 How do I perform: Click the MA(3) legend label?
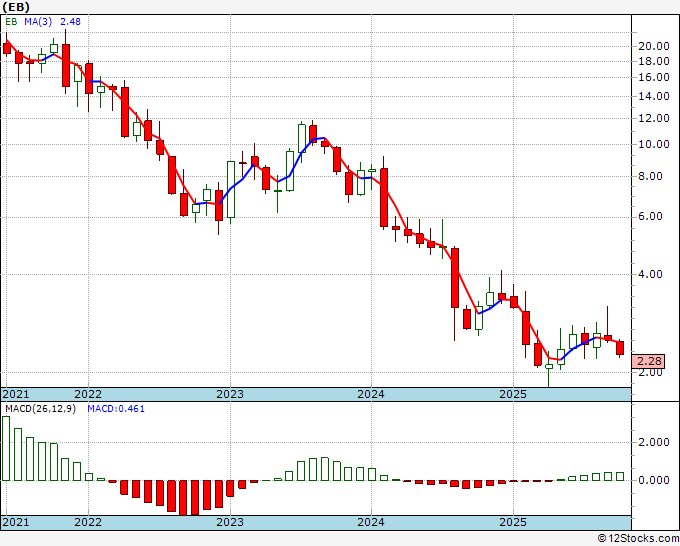tap(39, 22)
